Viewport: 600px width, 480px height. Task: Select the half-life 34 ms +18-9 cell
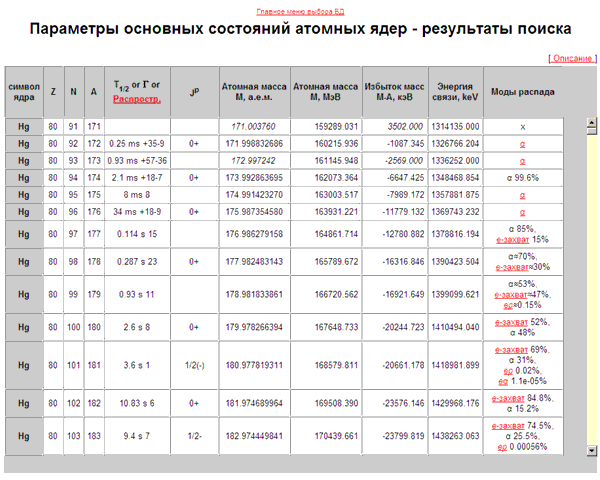pyautogui.click(x=137, y=212)
